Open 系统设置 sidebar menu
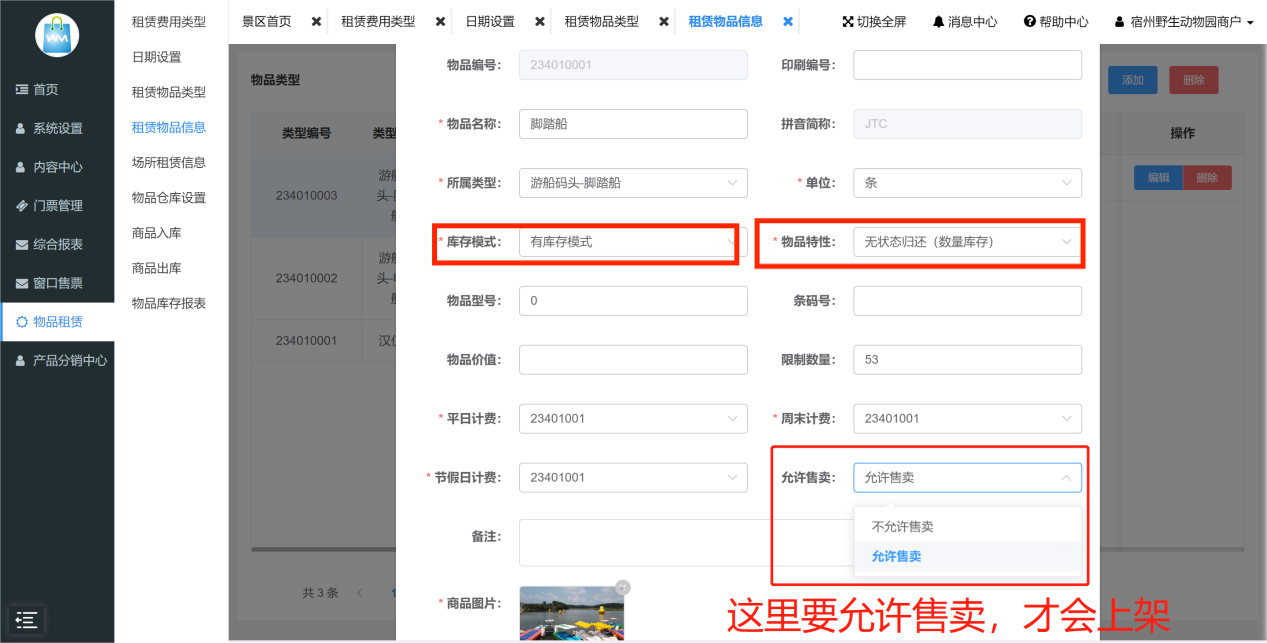Image resolution: width=1267 pixels, height=643 pixels. [x=57, y=128]
